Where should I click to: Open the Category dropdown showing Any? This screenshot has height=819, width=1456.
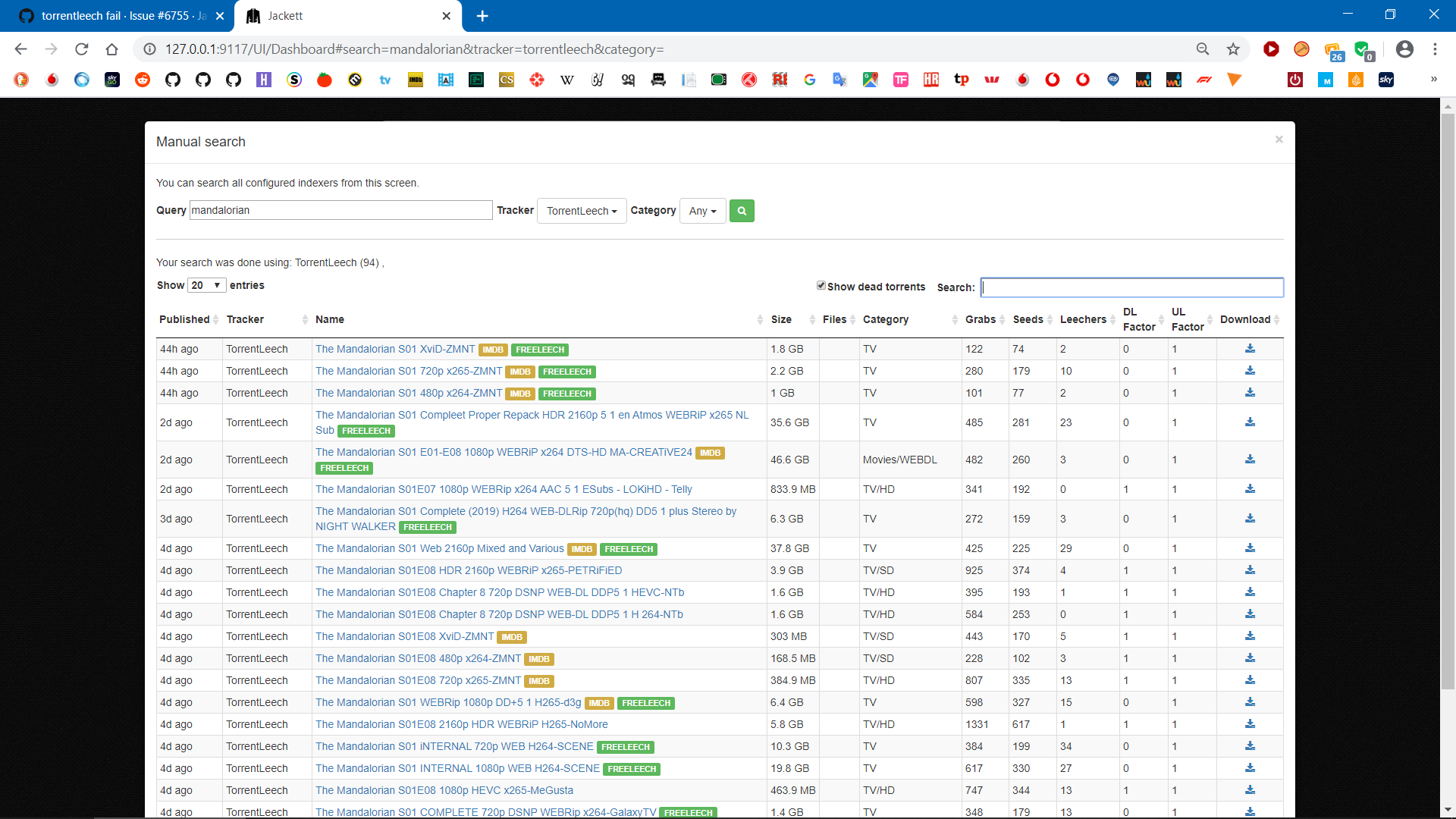click(702, 211)
